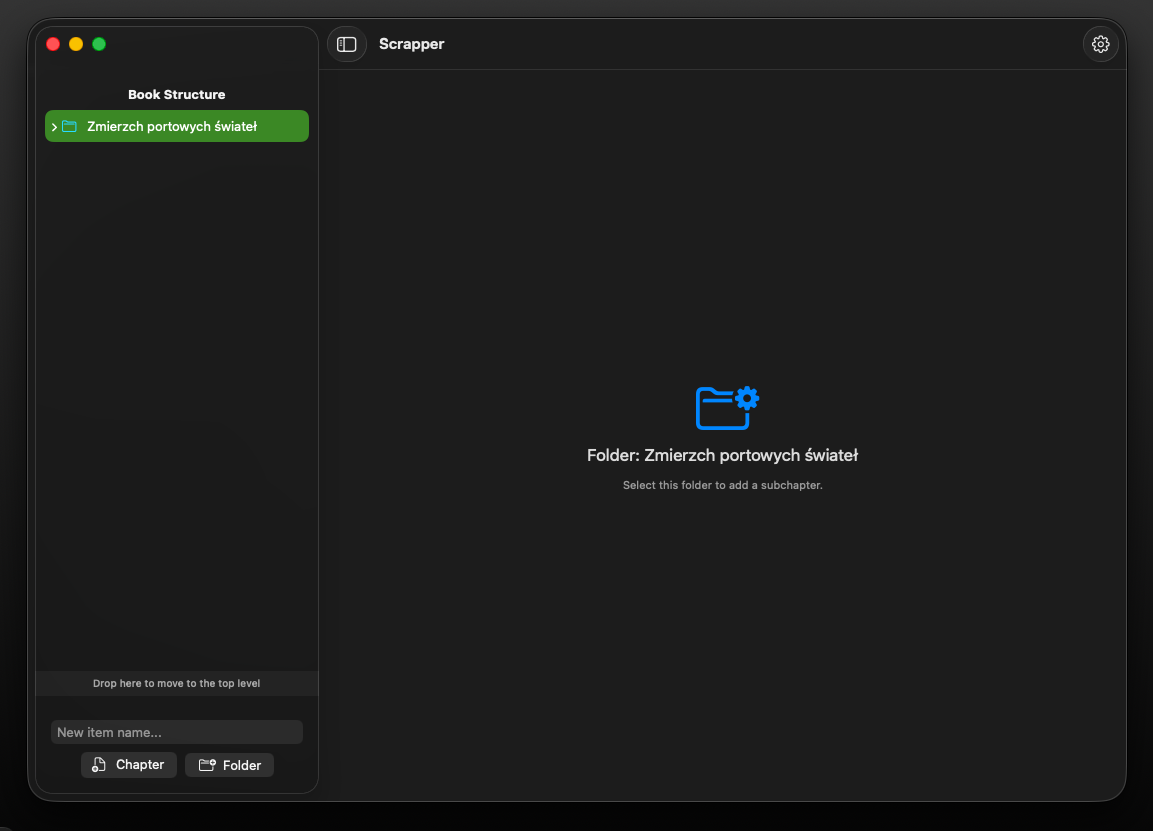Toggle the sidebar panel icon
Image resolution: width=1153 pixels, height=831 pixels.
point(346,44)
